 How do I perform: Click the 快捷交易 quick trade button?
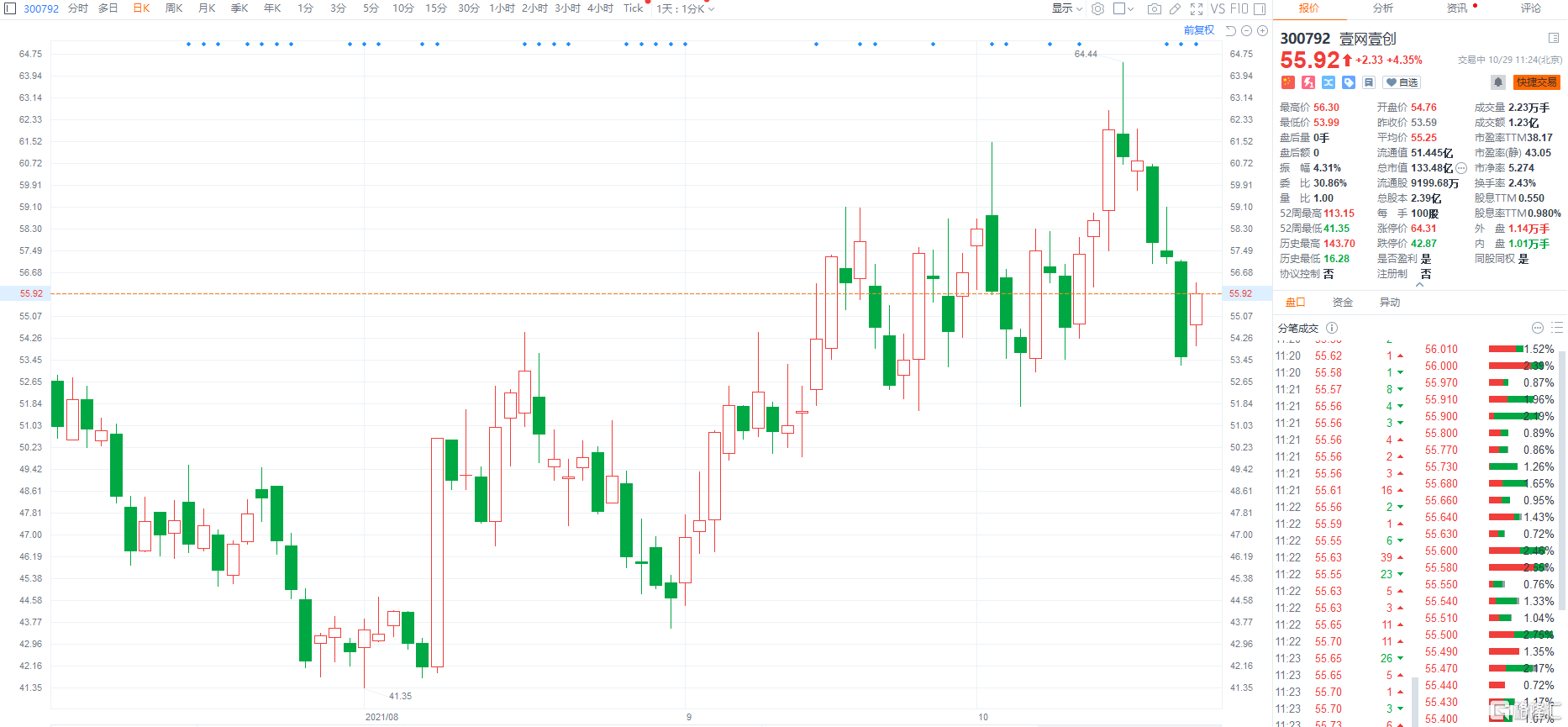pos(1537,82)
